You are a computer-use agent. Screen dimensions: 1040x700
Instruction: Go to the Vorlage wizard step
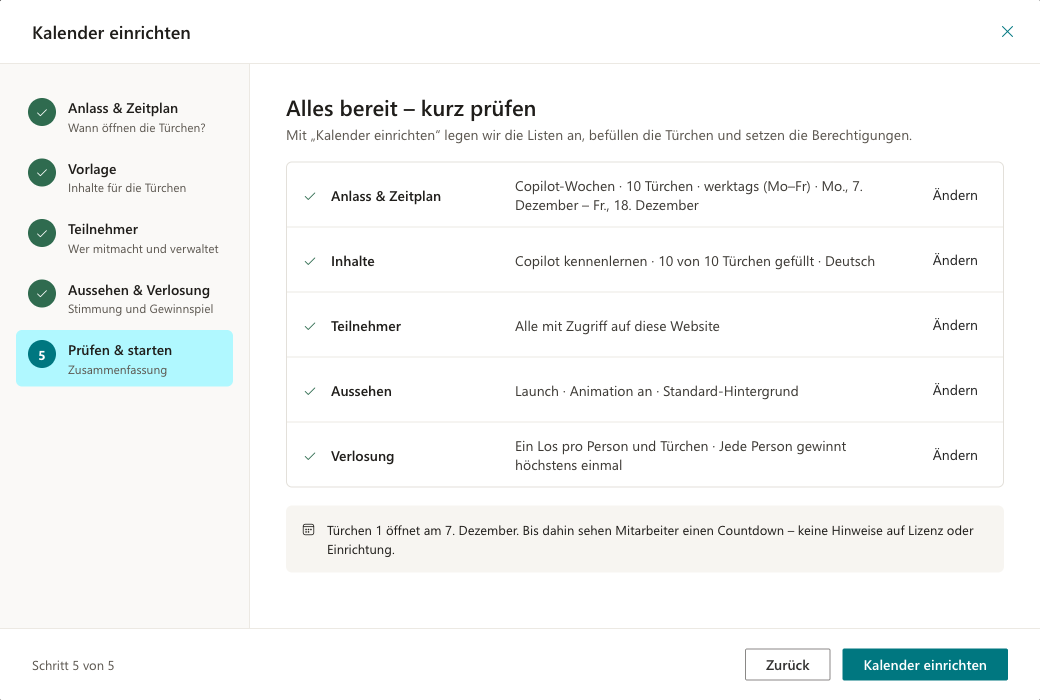[125, 177]
